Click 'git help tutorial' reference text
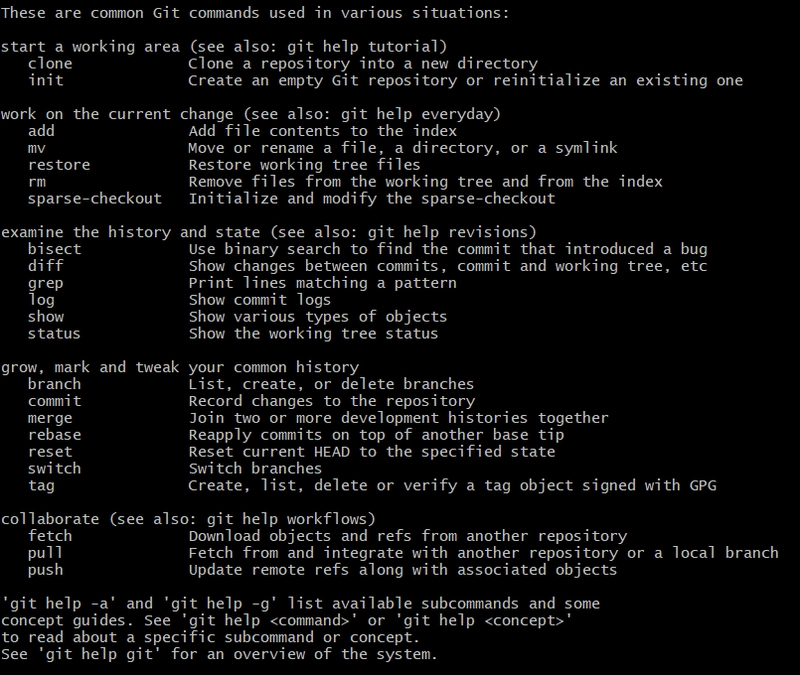Image resolution: width=800 pixels, height=675 pixels. point(362,47)
